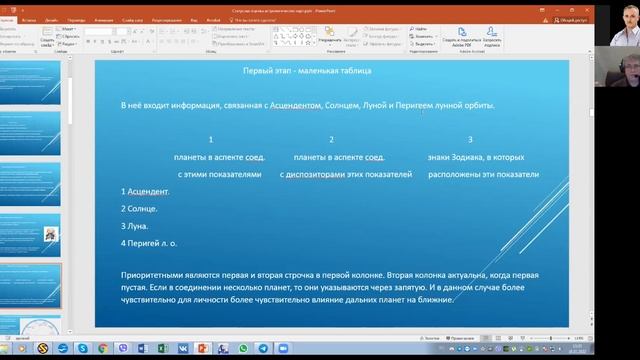Click Преобразовать в SmartArt
640x360 pixels.
tap(238, 44)
